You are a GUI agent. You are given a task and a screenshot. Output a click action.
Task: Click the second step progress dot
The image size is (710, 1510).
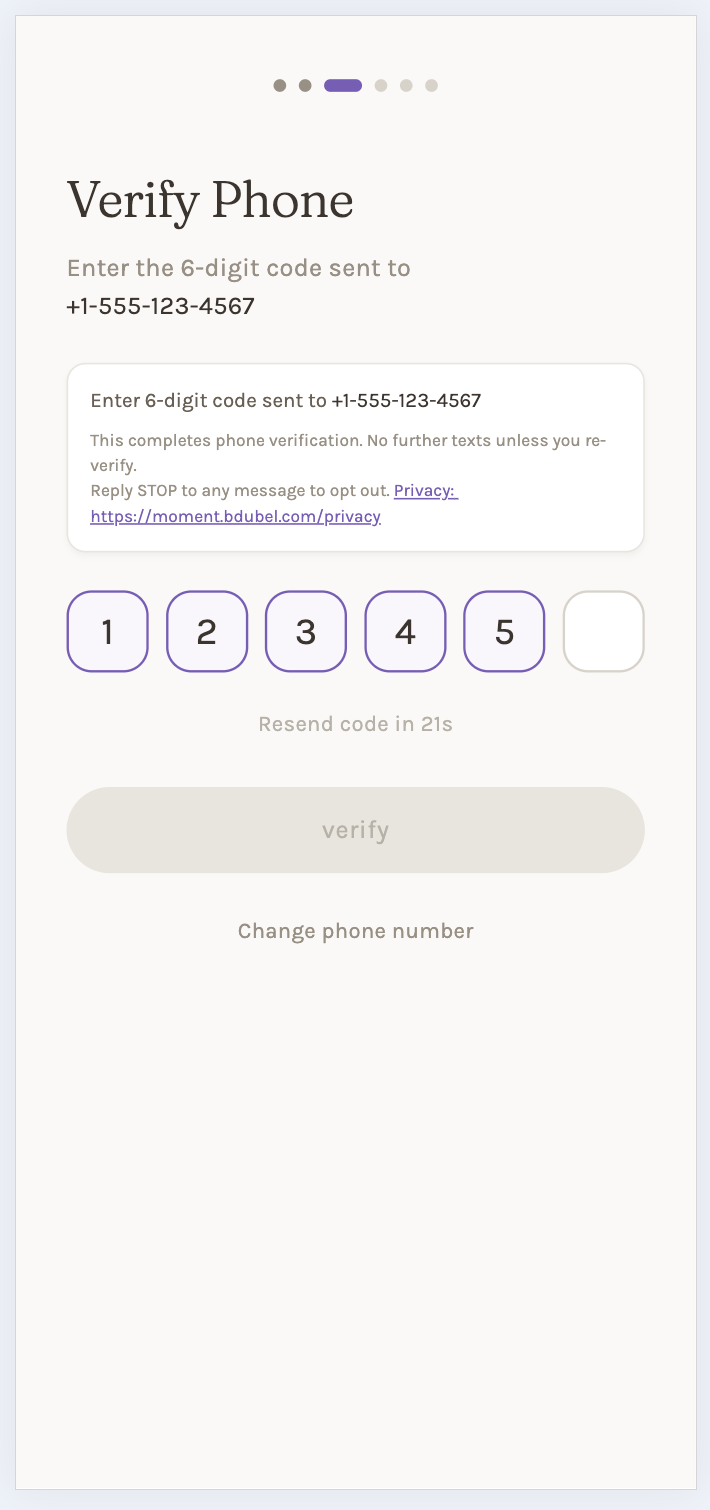(x=305, y=86)
